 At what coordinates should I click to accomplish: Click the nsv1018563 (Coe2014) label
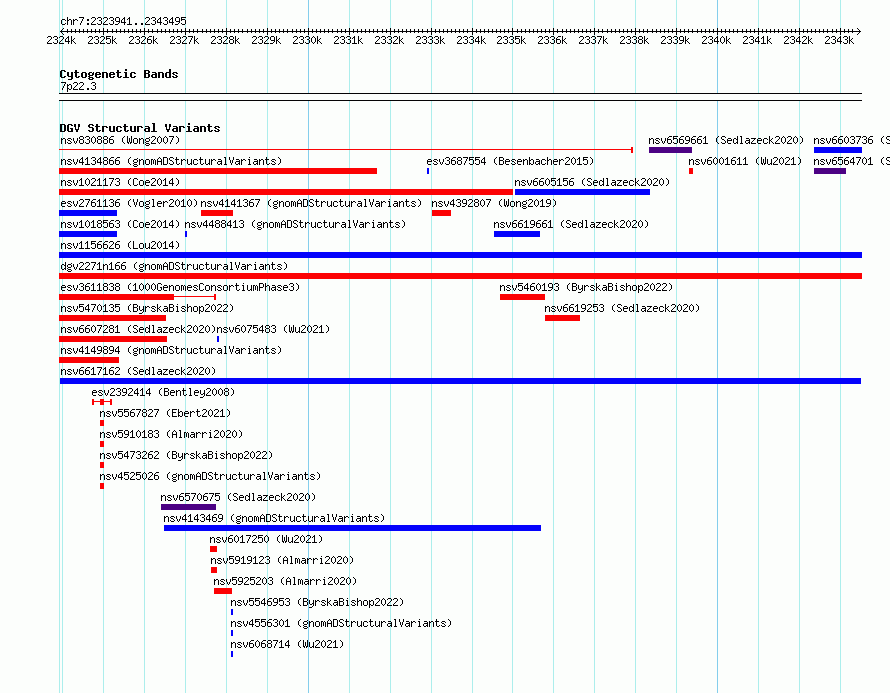(120, 224)
